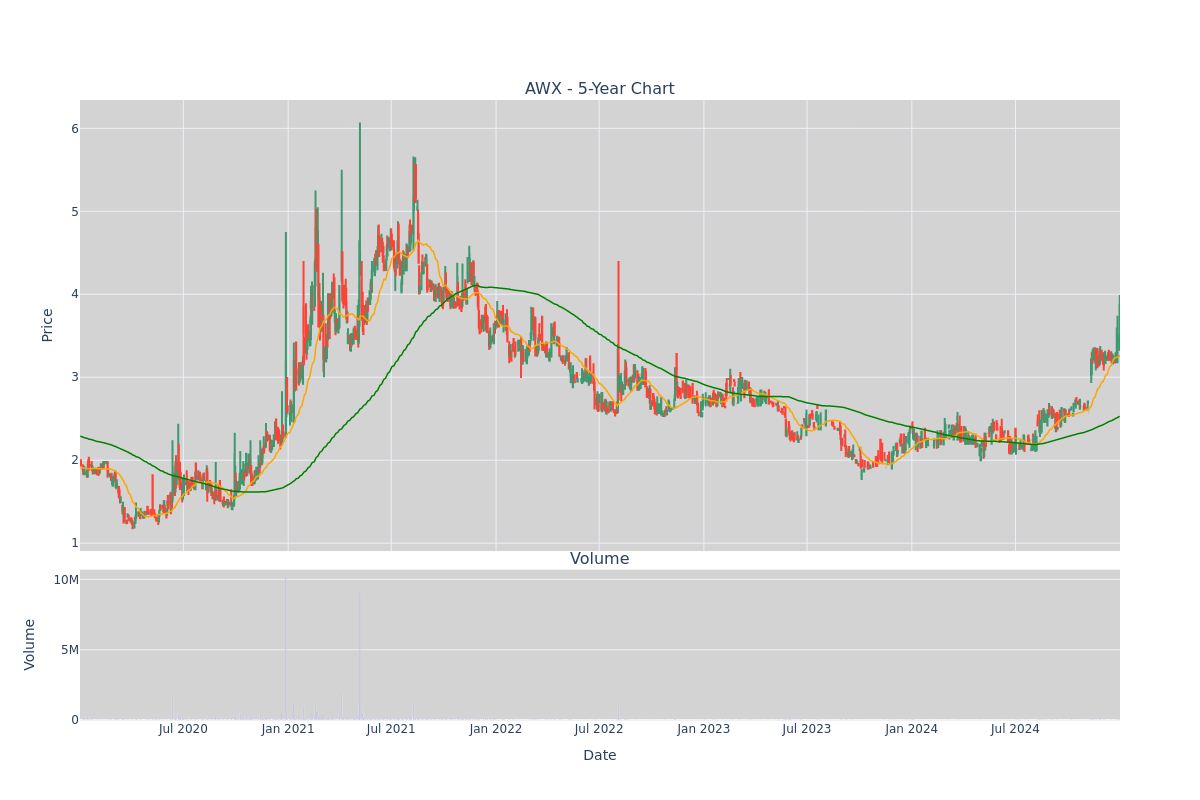Viewport: 1200px width, 800px height.
Task: Click the tallest candlestick wick above 6
Action: pyautogui.click(x=360, y=180)
